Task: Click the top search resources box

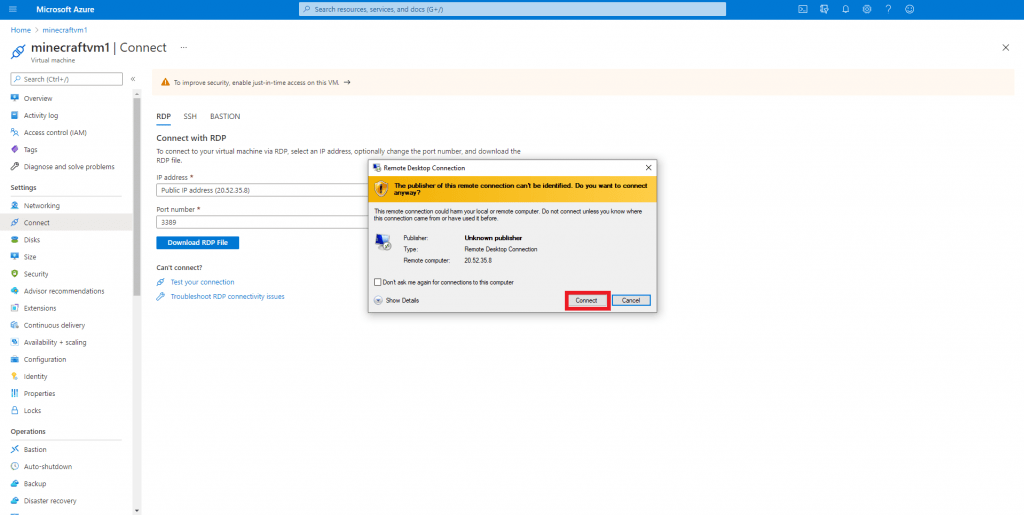Action: click(x=512, y=9)
